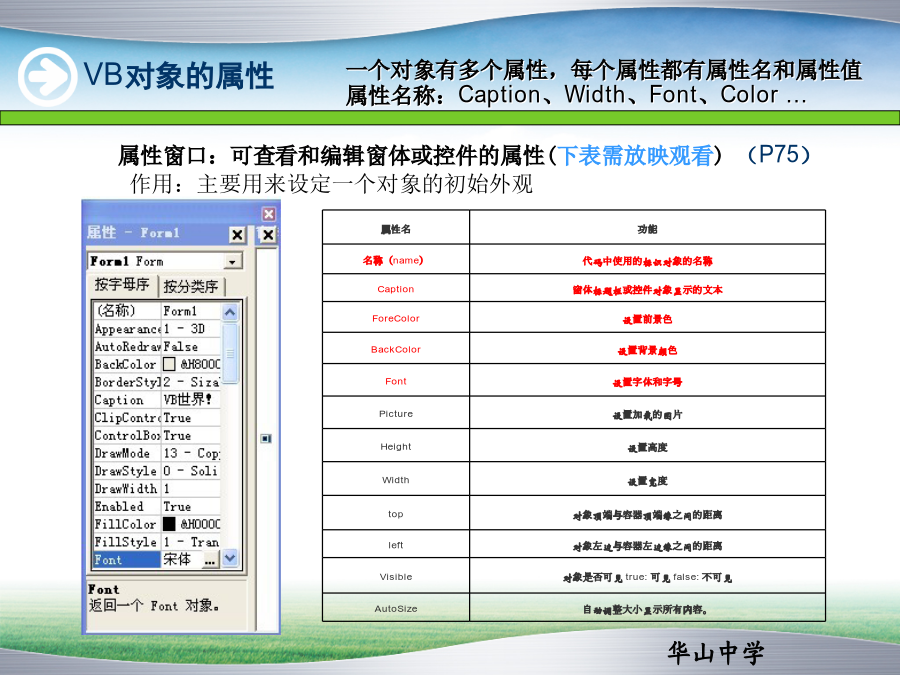Select the FillColor property name
The width and height of the screenshot is (900, 675).
(x=127, y=524)
